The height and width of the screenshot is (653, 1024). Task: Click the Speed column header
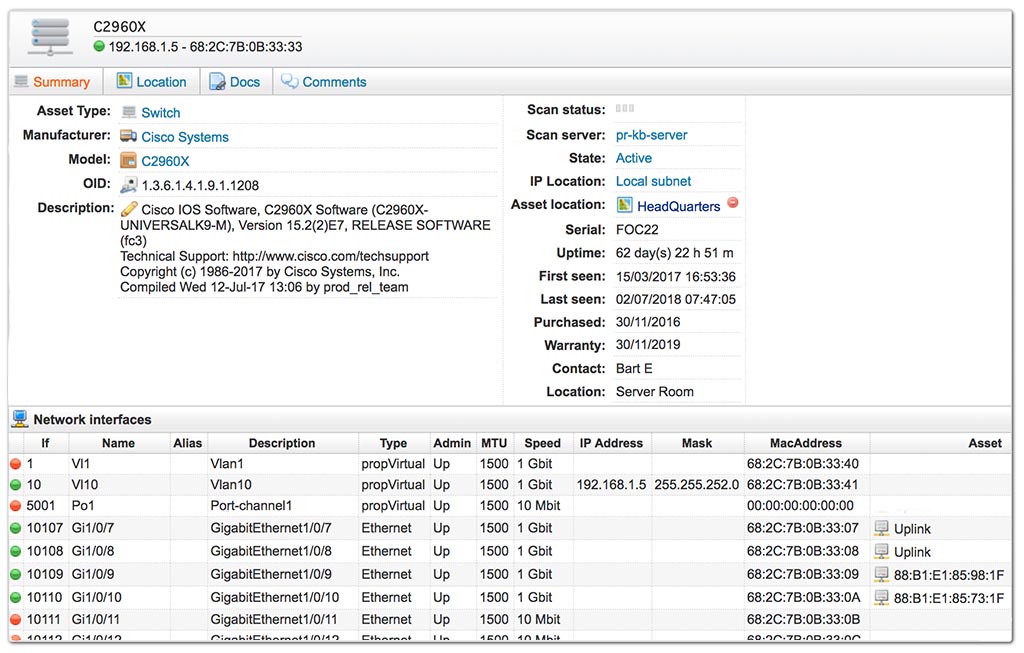[x=543, y=443]
